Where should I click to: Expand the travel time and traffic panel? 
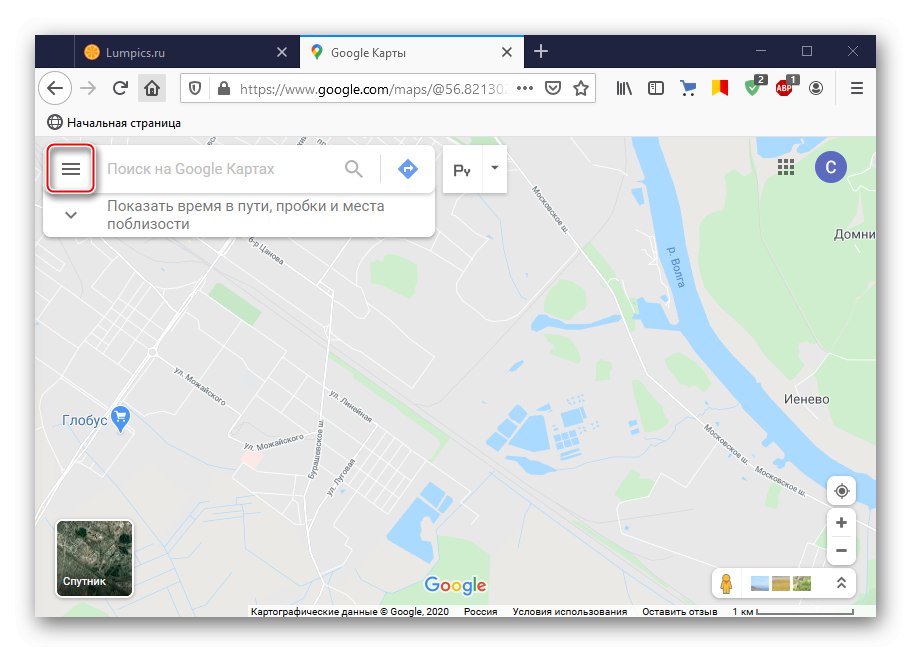pyautogui.click(x=70, y=214)
